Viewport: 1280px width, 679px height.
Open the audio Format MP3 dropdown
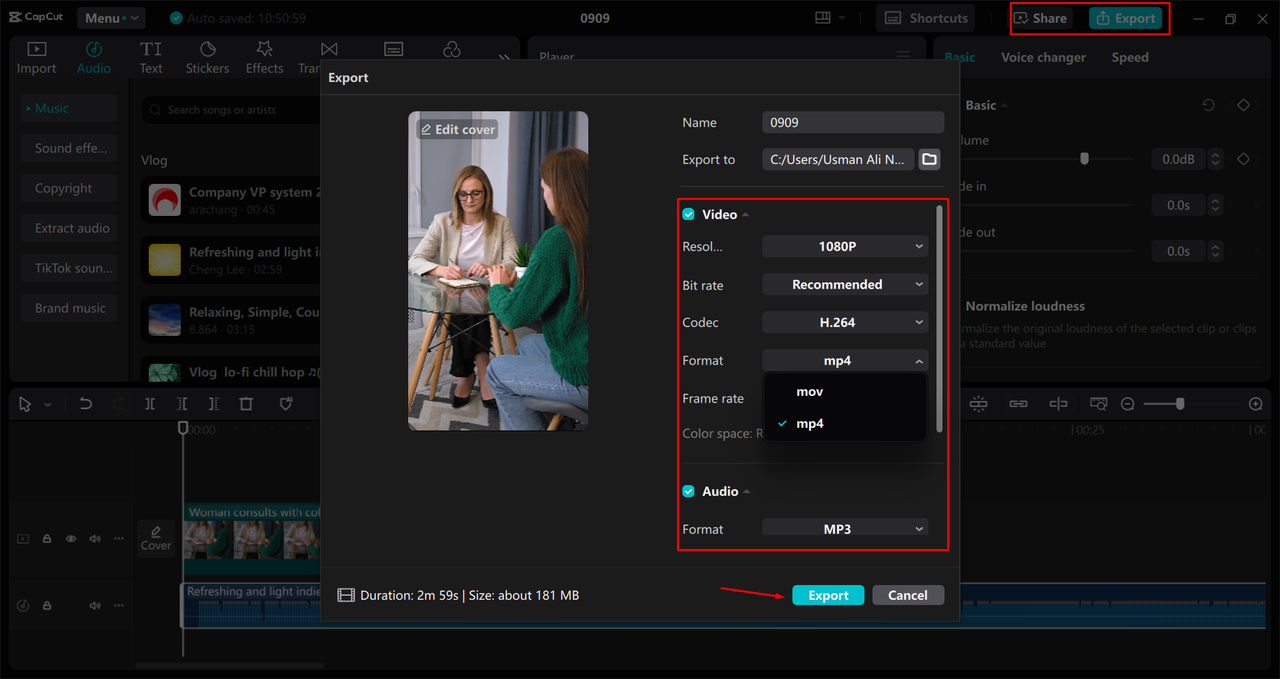(x=845, y=528)
